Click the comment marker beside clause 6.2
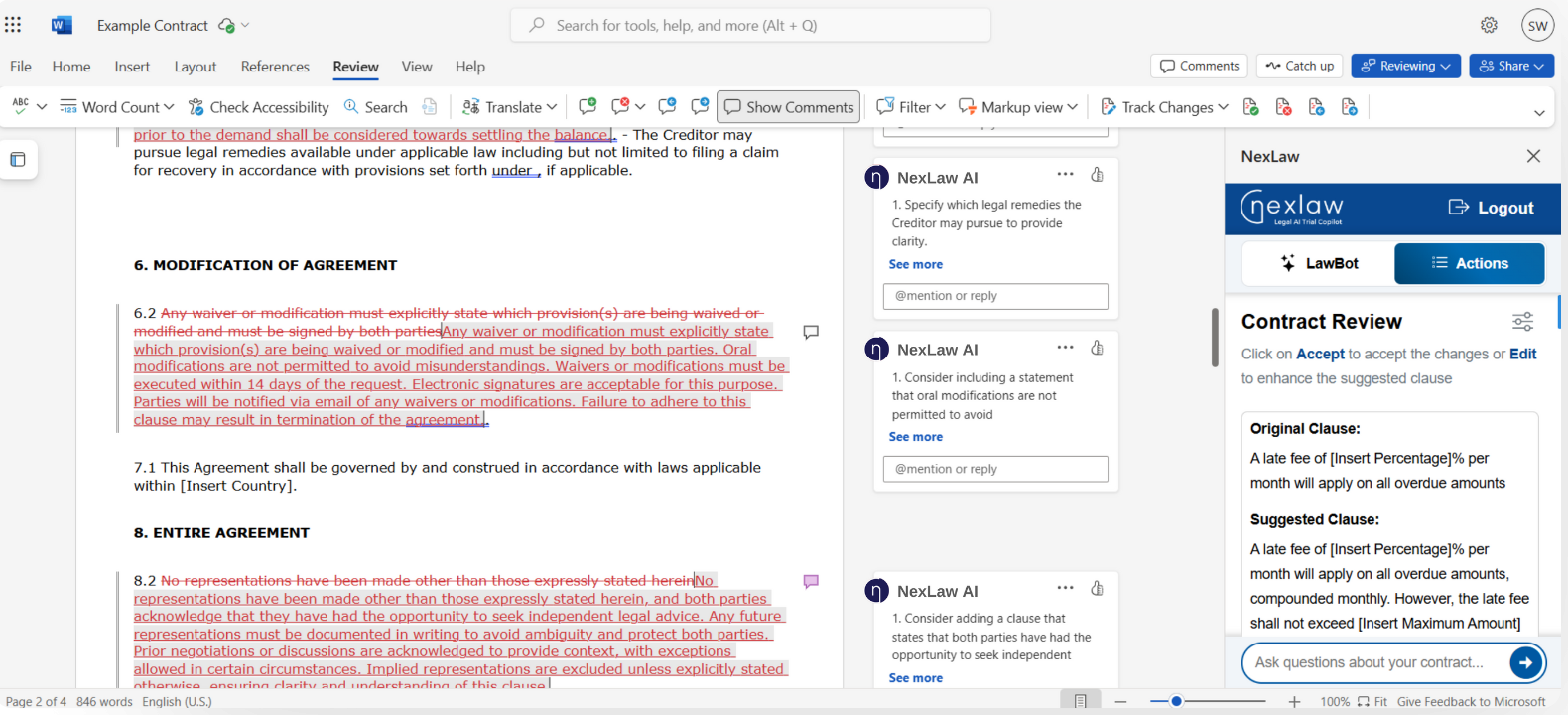The width and height of the screenshot is (1568, 715). tap(811, 332)
